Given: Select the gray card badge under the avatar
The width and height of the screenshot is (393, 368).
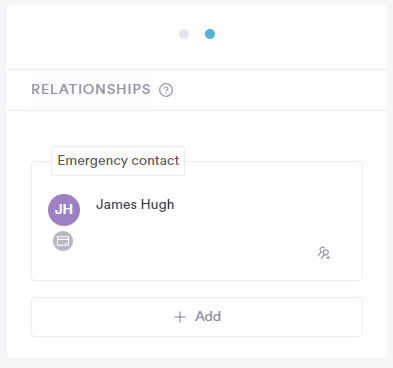Looking at the screenshot, I should (63, 241).
